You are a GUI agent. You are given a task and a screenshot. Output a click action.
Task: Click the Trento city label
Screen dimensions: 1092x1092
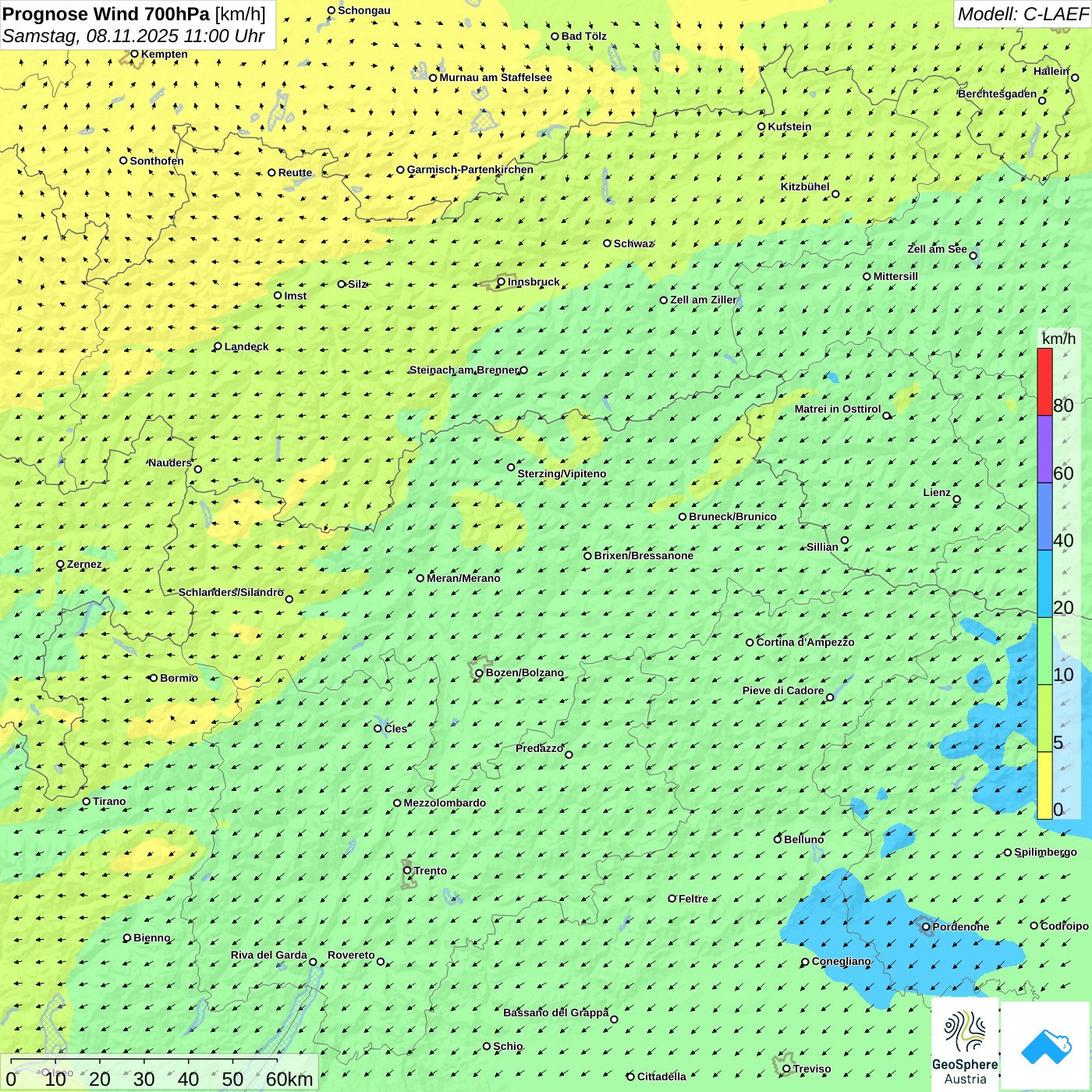click(x=431, y=870)
